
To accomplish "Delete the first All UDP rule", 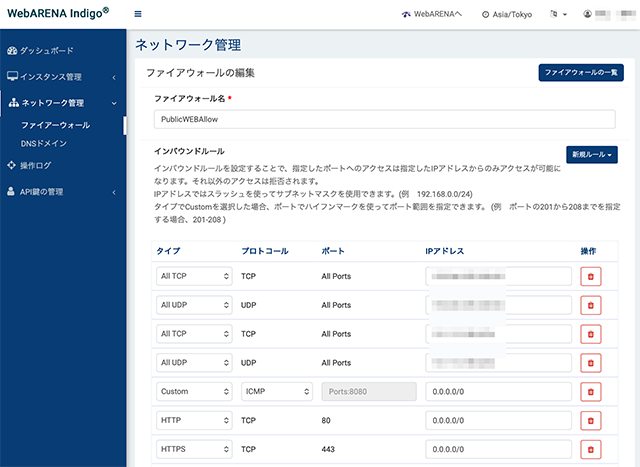I will pyautogui.click(x=590, y=305).
